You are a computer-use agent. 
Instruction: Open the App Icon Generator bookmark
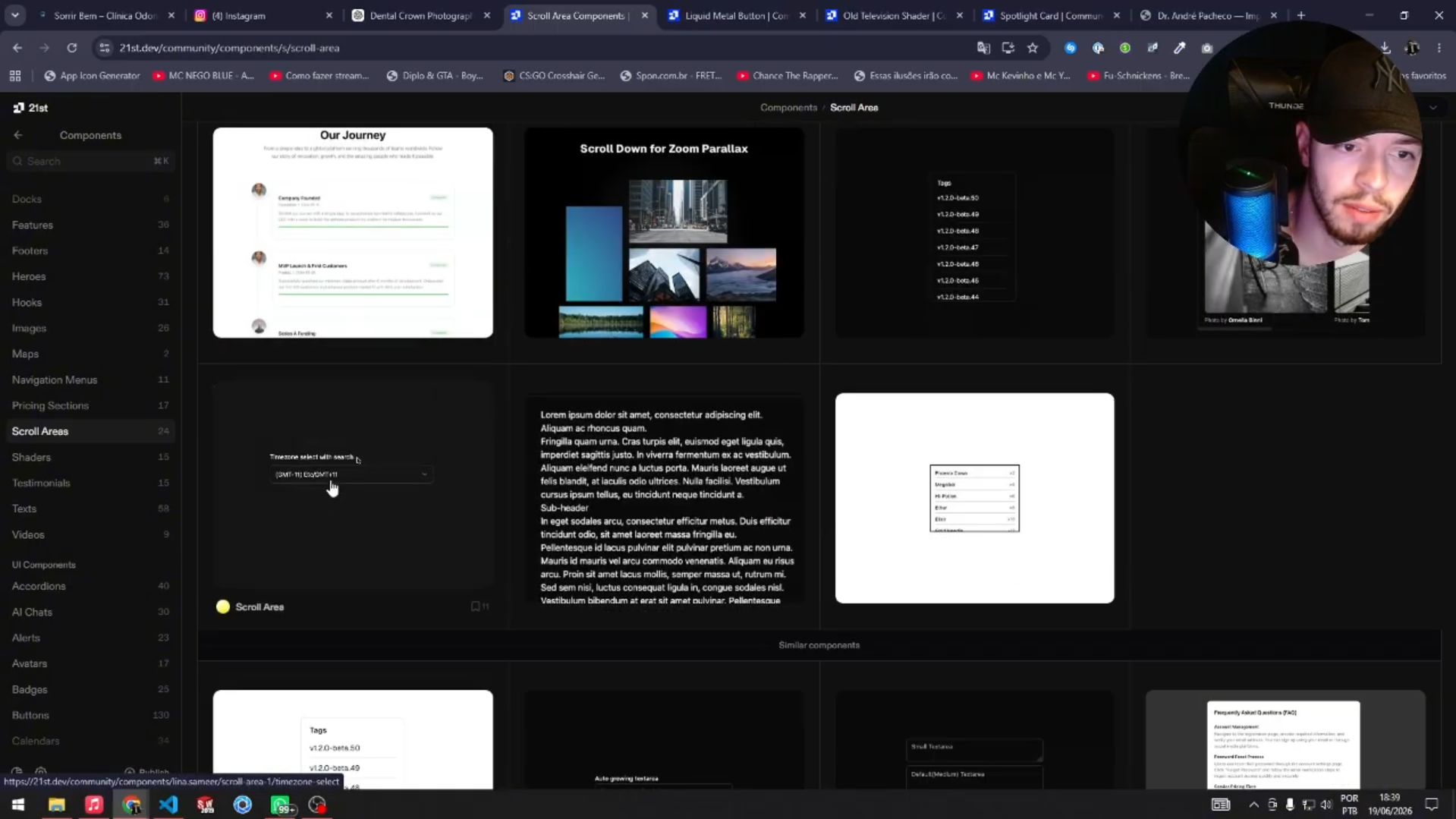[92, 76]
